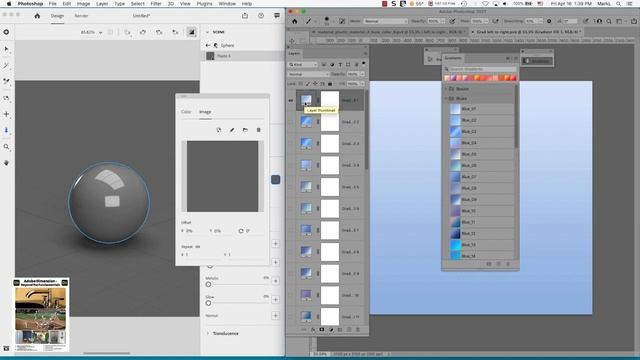Select the Dolly camera tool in Dimension
Image resolution: width=640 pixels, height=360 pixels.
tap(6, 130)
